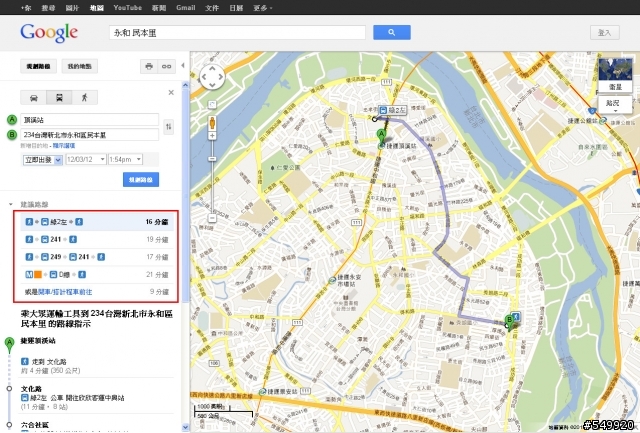This screenshot has width=640, height=433.
Task: Click the 234台灣新北市永和區民本里 destination field
Action: click(x=90, y=134)
